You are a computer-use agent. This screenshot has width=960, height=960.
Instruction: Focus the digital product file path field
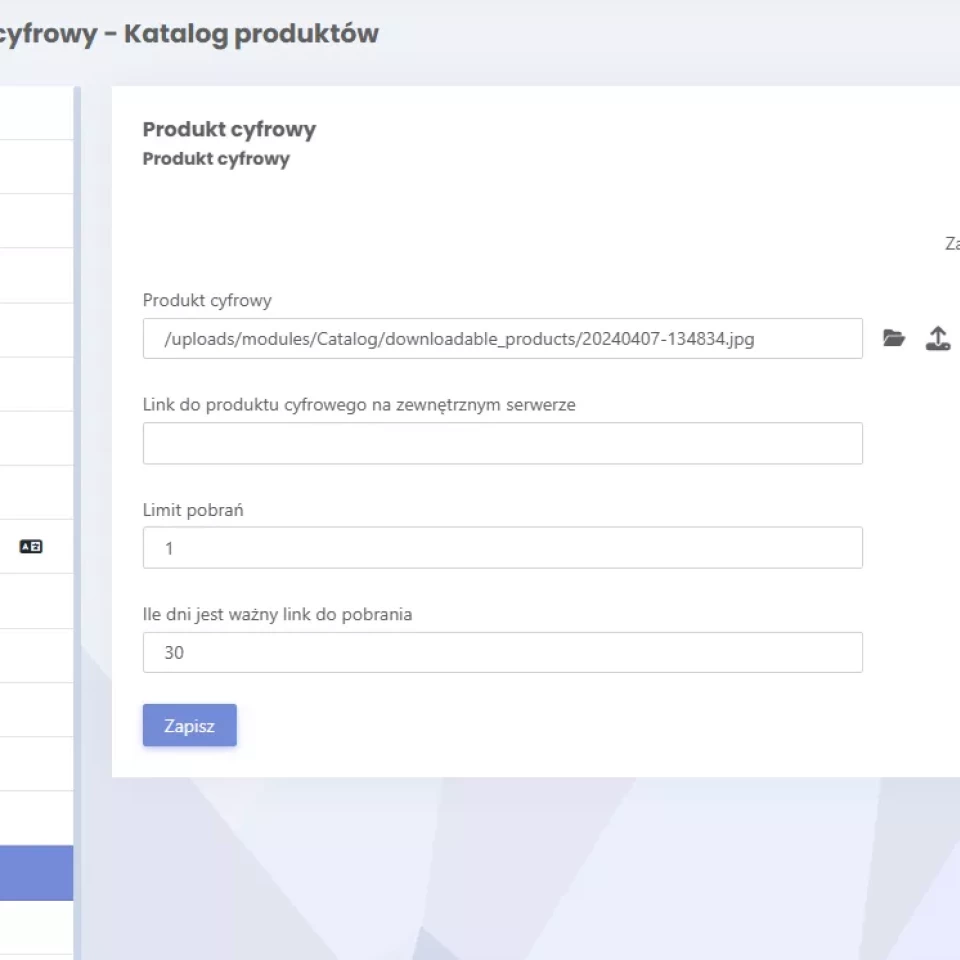[x=502, y=339]
